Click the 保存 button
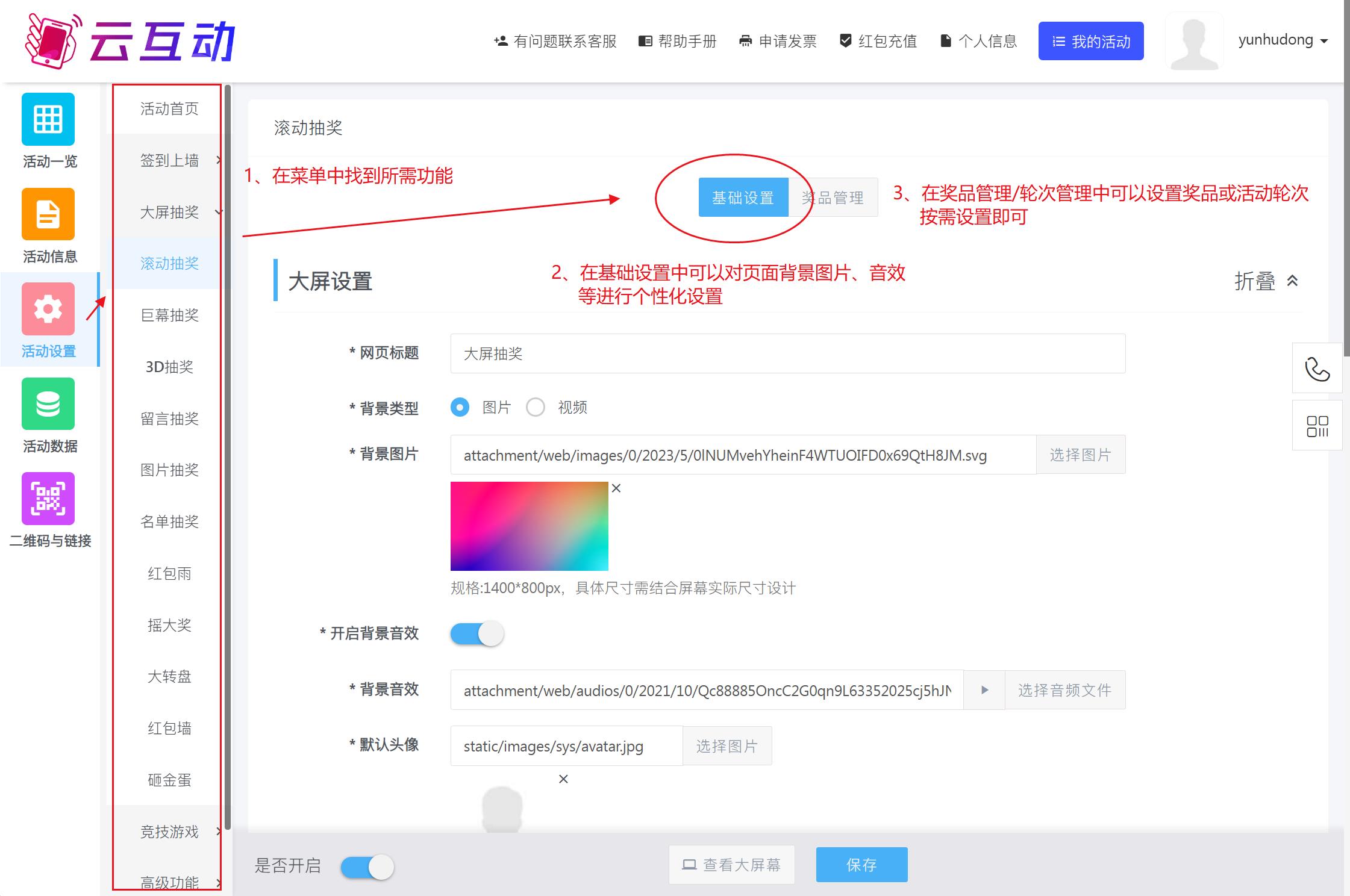The height and width of the screenshot is (896, 1350). pyautogui.click(x=861, y=865)
